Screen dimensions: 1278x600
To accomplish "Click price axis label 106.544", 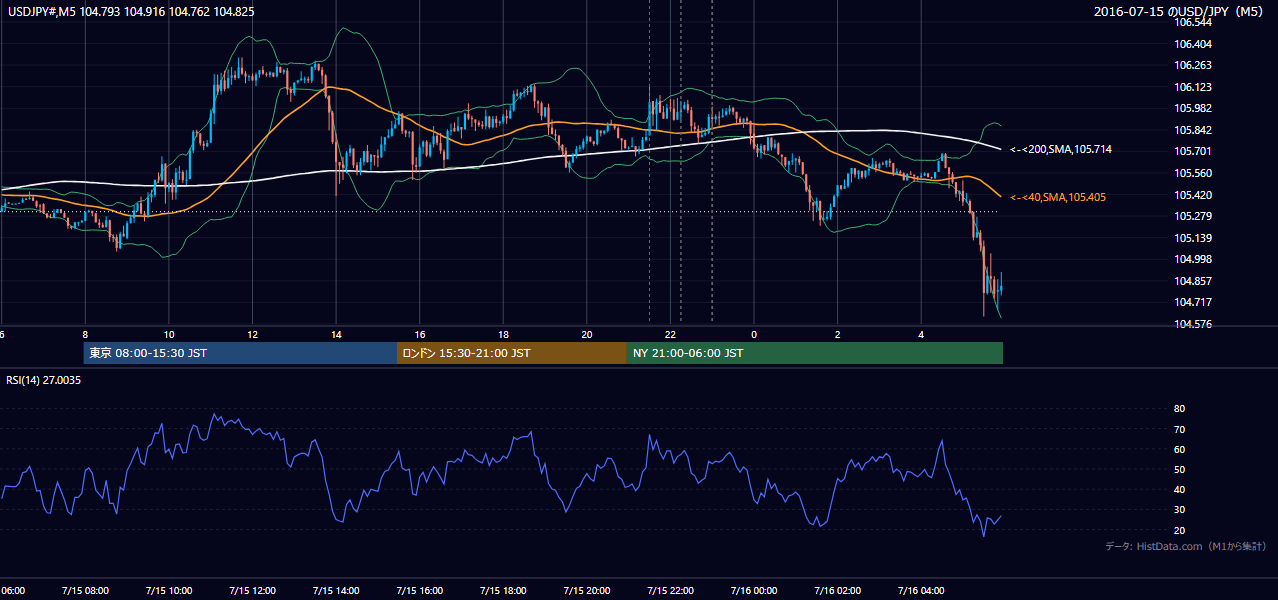I will pyautogui.click(x=1193, y=22).
